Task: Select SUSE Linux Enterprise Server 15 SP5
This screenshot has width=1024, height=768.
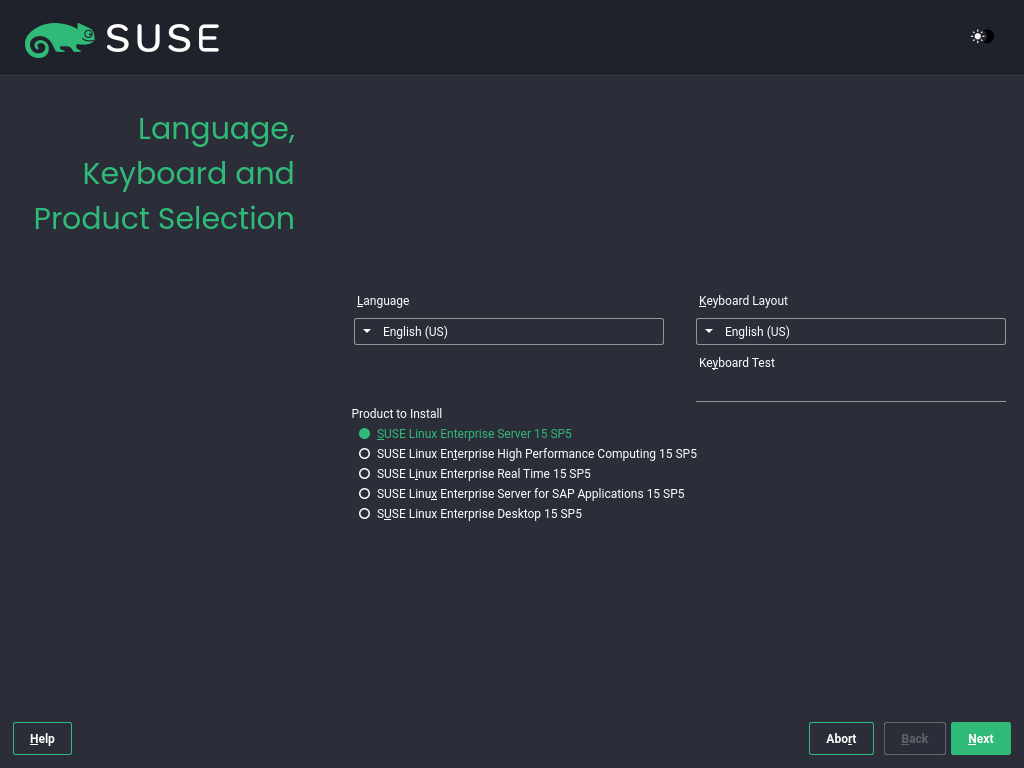Action: (x=474, y=433)
